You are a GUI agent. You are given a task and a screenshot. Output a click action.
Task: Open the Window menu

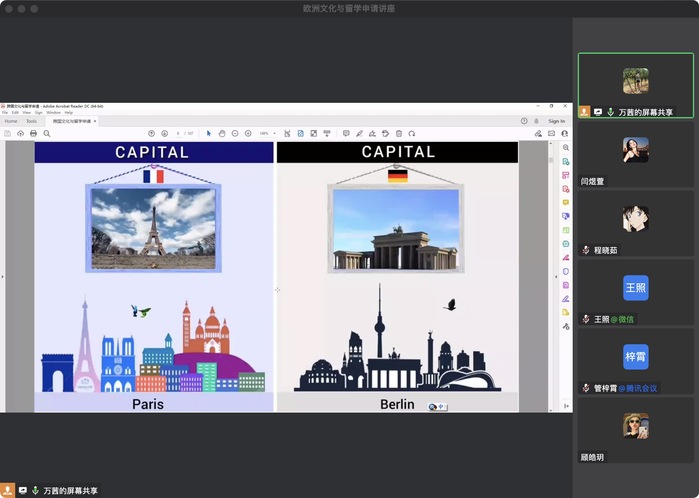click(53, 112)
